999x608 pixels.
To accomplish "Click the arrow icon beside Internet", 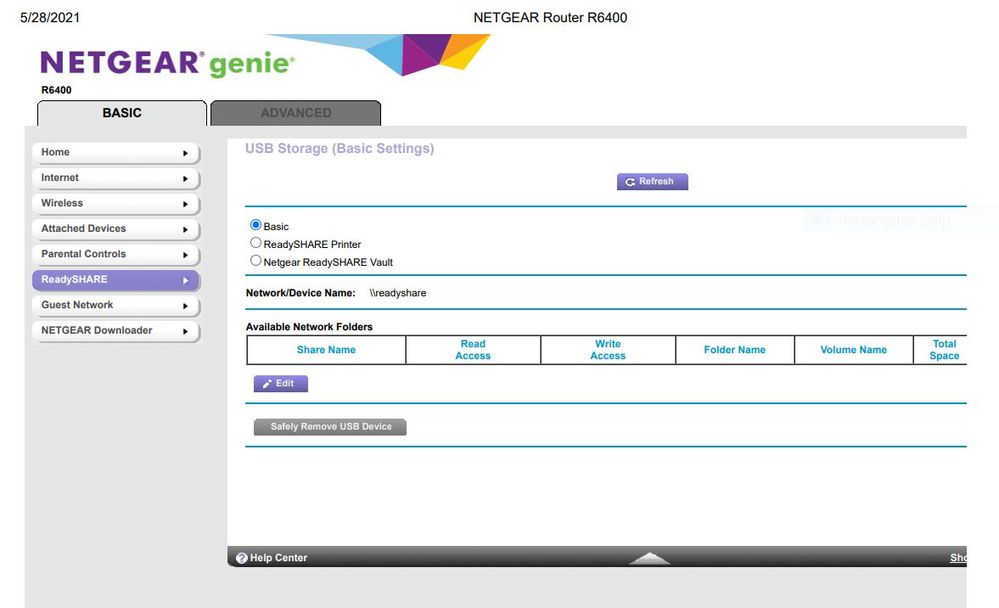I will (185, 178).
